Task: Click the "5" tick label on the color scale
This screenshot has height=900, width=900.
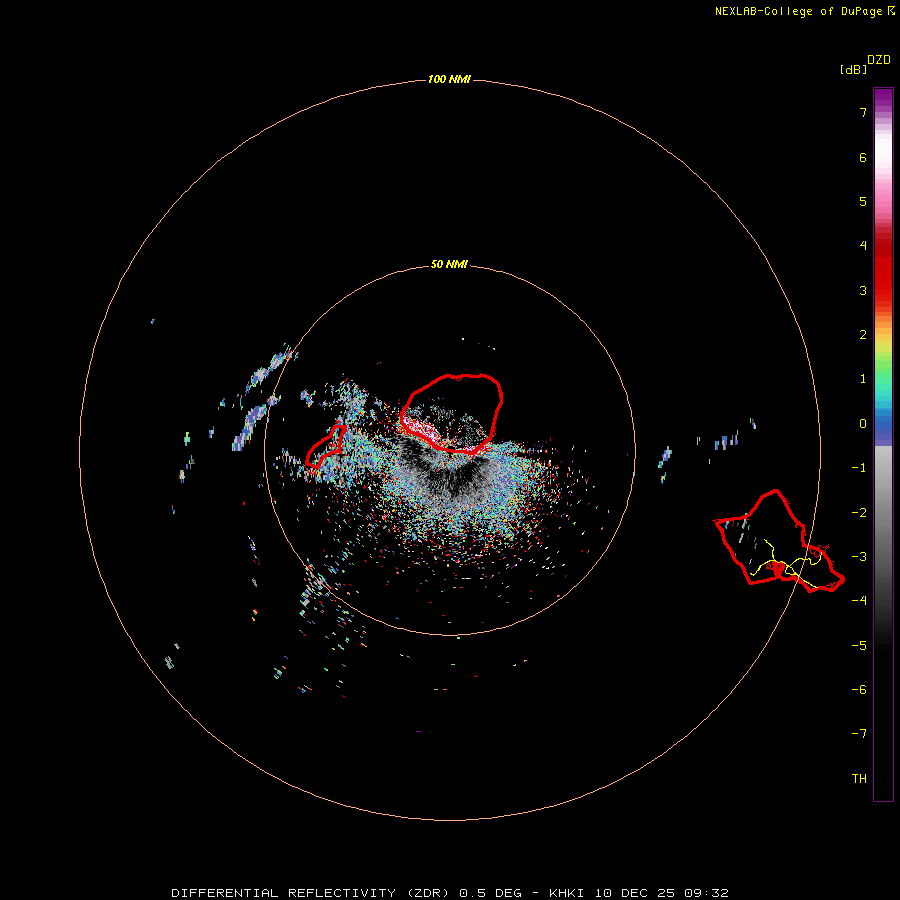Action: tap(863, 201)
